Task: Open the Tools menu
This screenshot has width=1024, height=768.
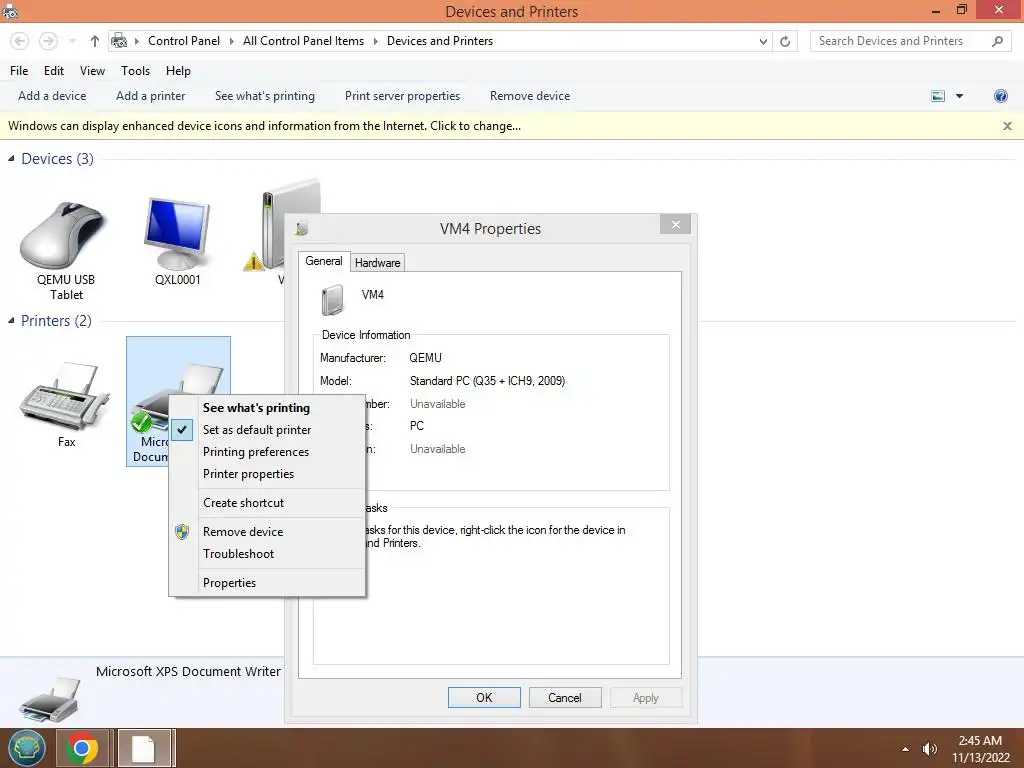Action: point(135,71)
